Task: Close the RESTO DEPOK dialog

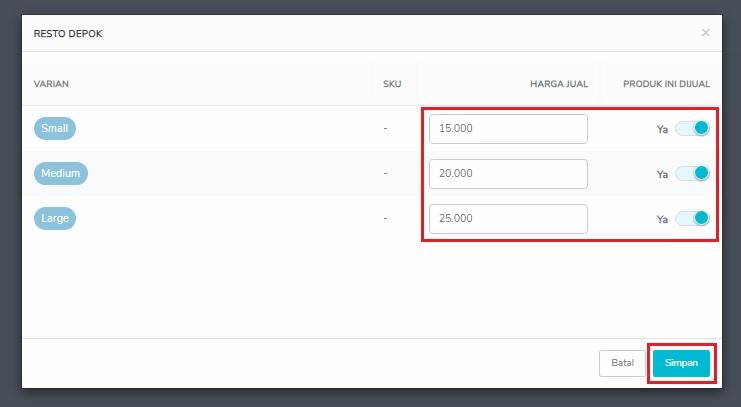Action: 705,33
